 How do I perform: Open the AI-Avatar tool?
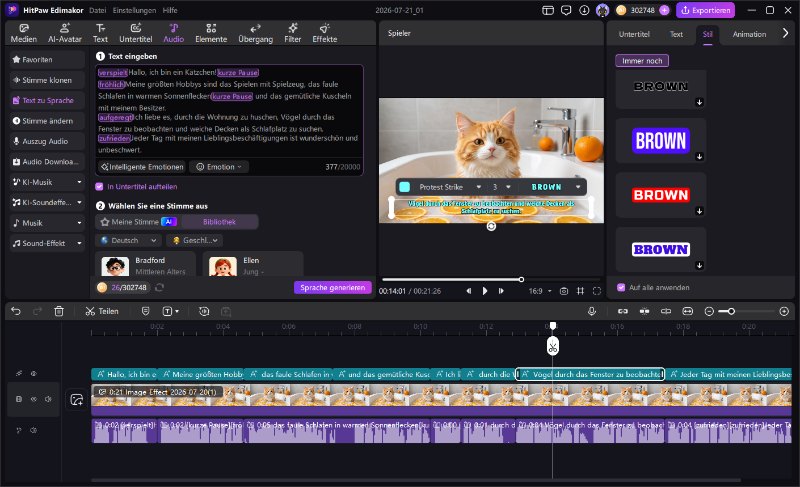pos(65,33)
